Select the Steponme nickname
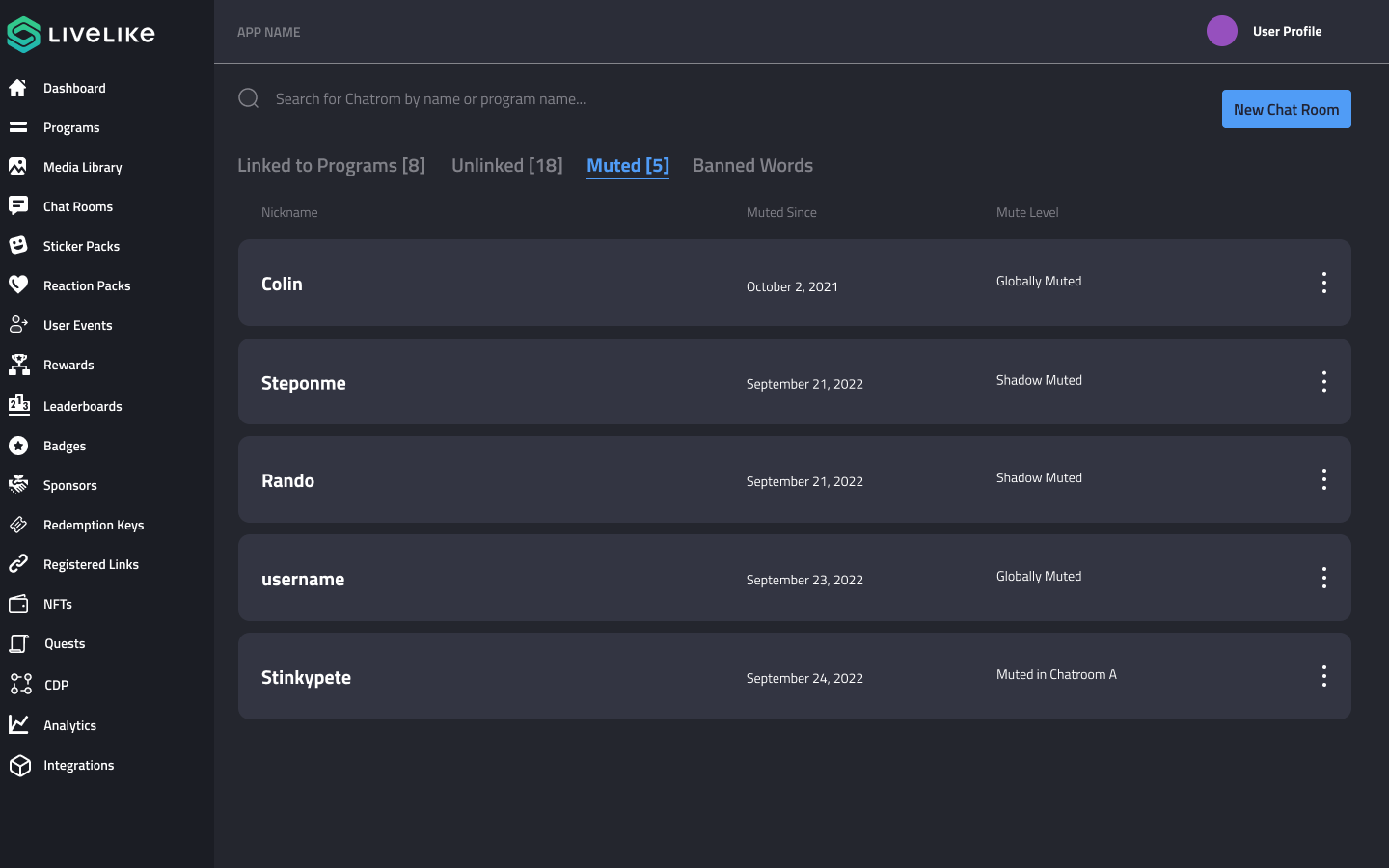Viewport: 1389px width, 868px height. [303, 383]
